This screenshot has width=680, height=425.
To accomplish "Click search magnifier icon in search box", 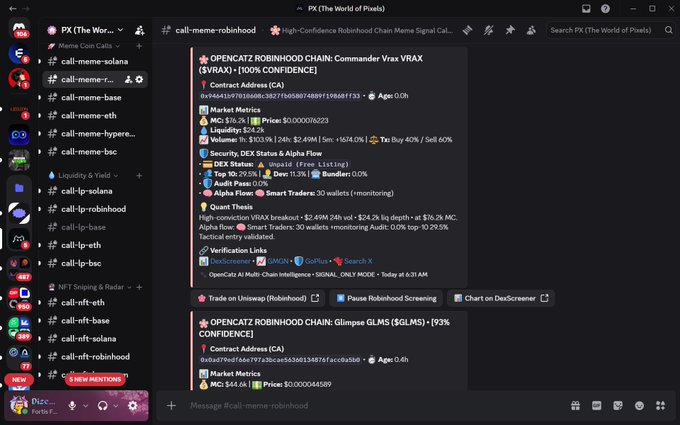I will (x=668, y=30).
